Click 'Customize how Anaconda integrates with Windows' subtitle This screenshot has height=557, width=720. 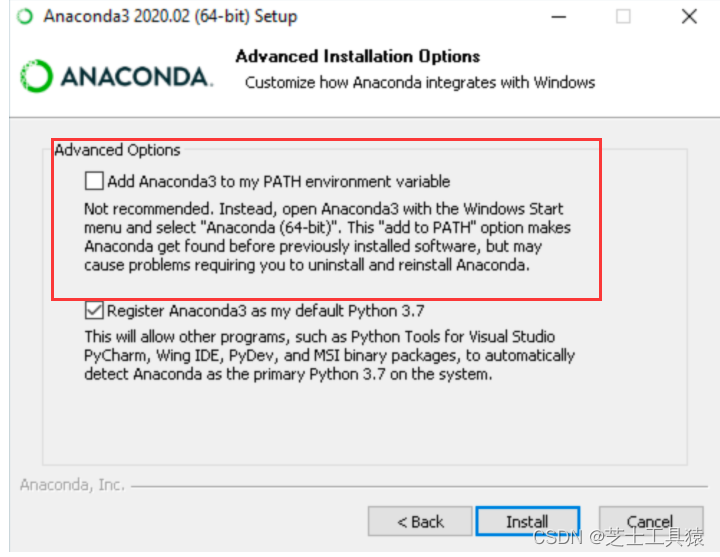pos(420,83)
